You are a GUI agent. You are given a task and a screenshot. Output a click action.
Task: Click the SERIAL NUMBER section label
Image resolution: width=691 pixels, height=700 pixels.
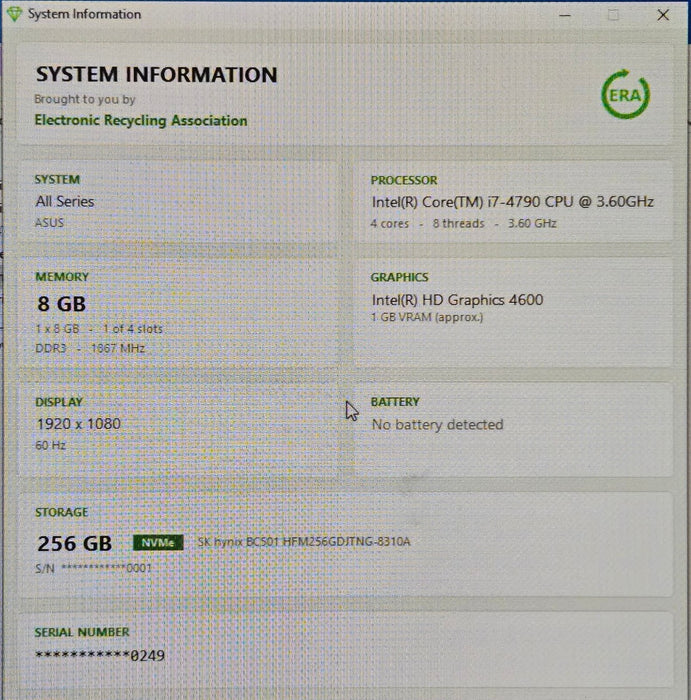(x=82, y=632)
